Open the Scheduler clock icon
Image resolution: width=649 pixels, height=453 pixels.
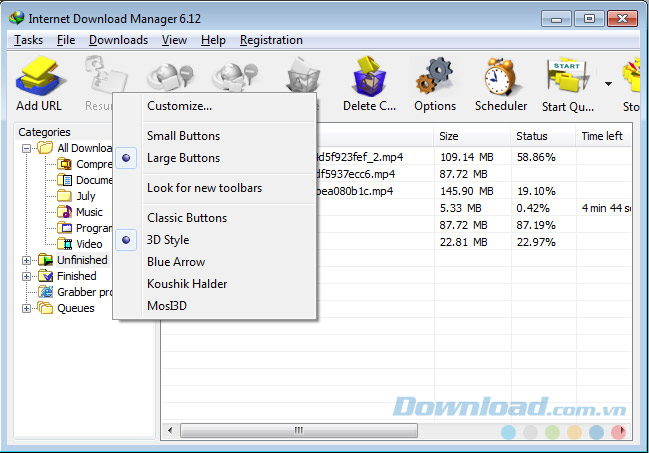(501, 77)
